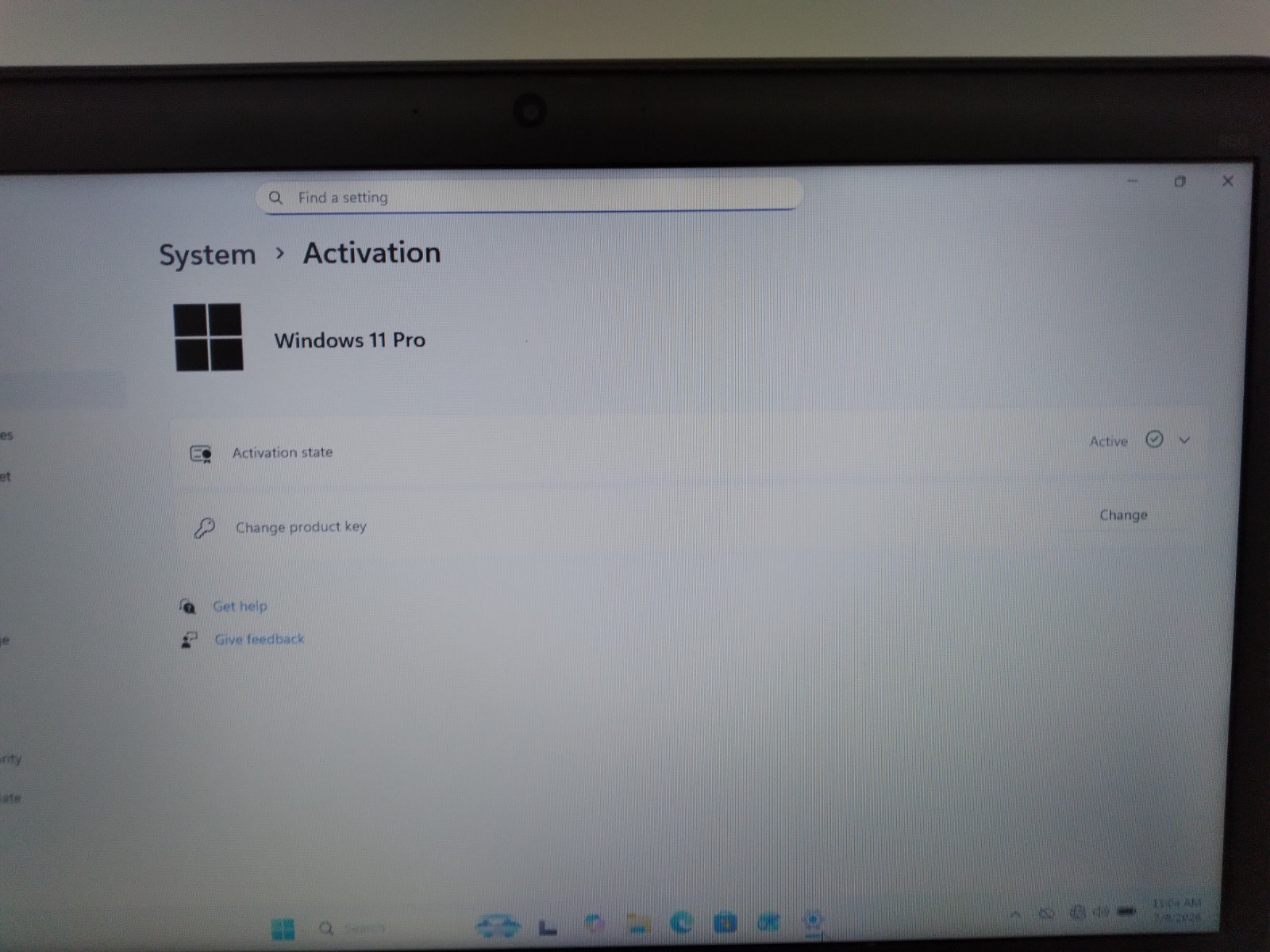Minimize the Settings window
The width and height of the screenshot is (1270, 952).
(x=1133, y=181)
